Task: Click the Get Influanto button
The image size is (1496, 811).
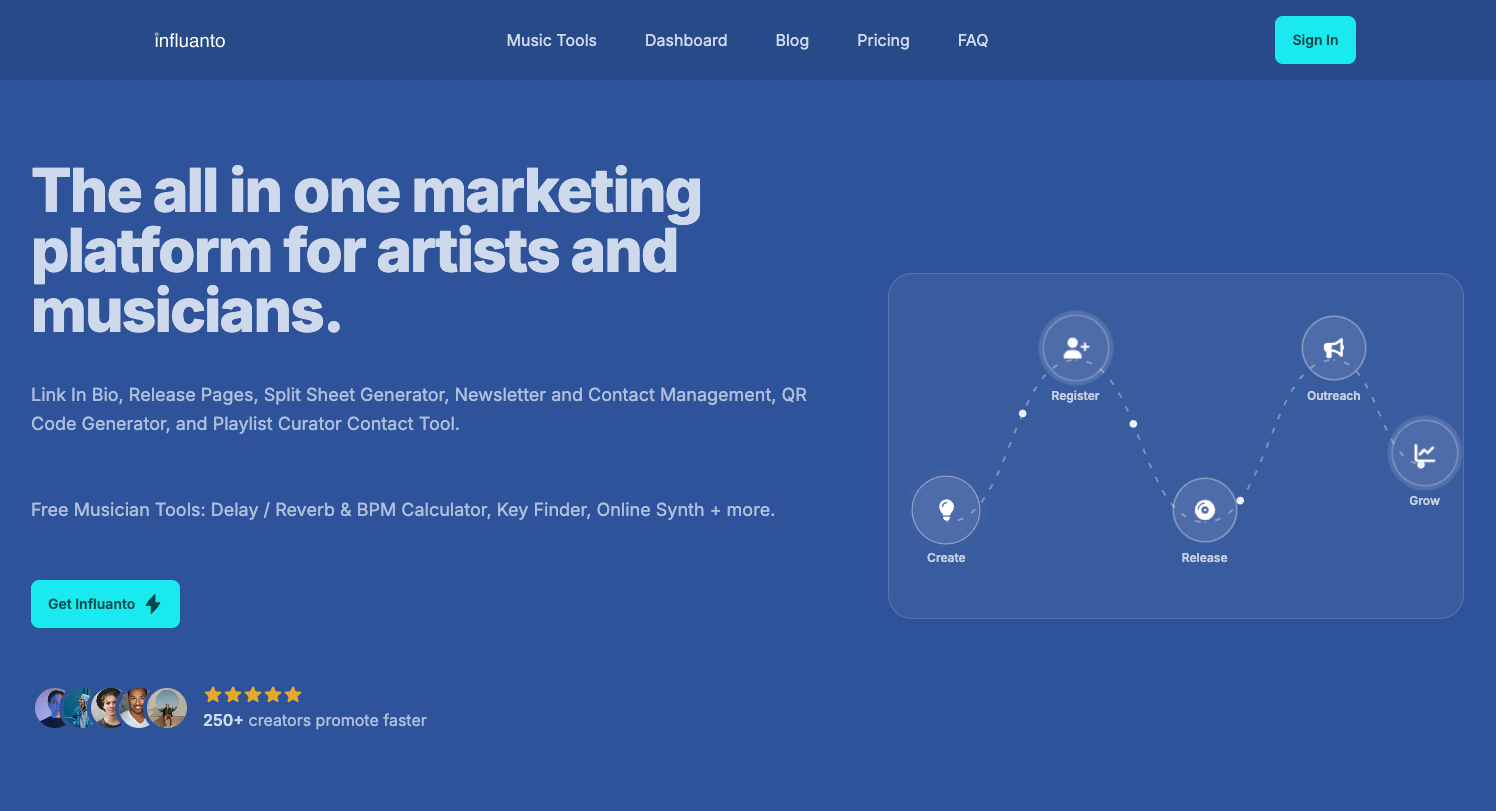Action: coord(105,604)
